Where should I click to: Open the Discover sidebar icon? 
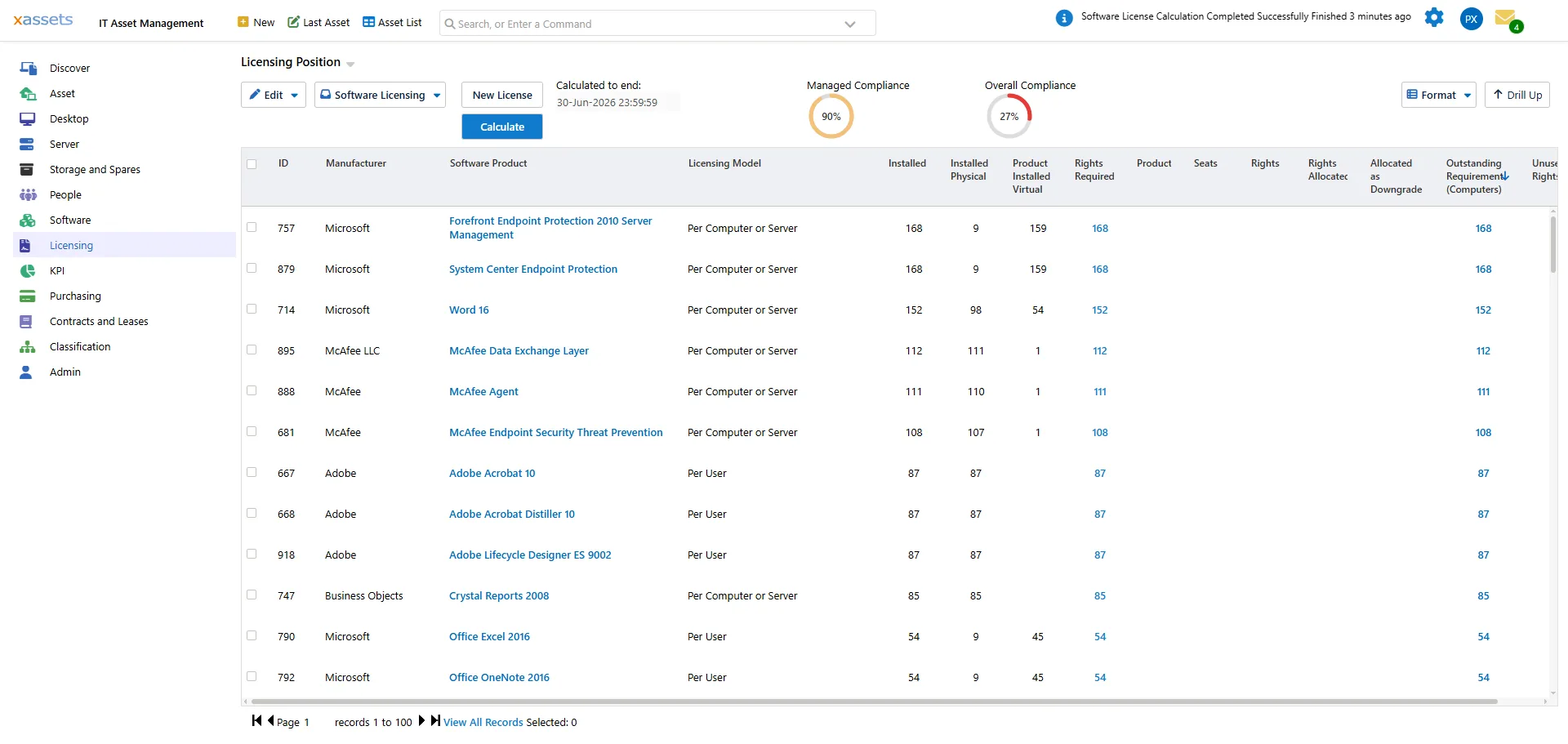coord(28,69)
